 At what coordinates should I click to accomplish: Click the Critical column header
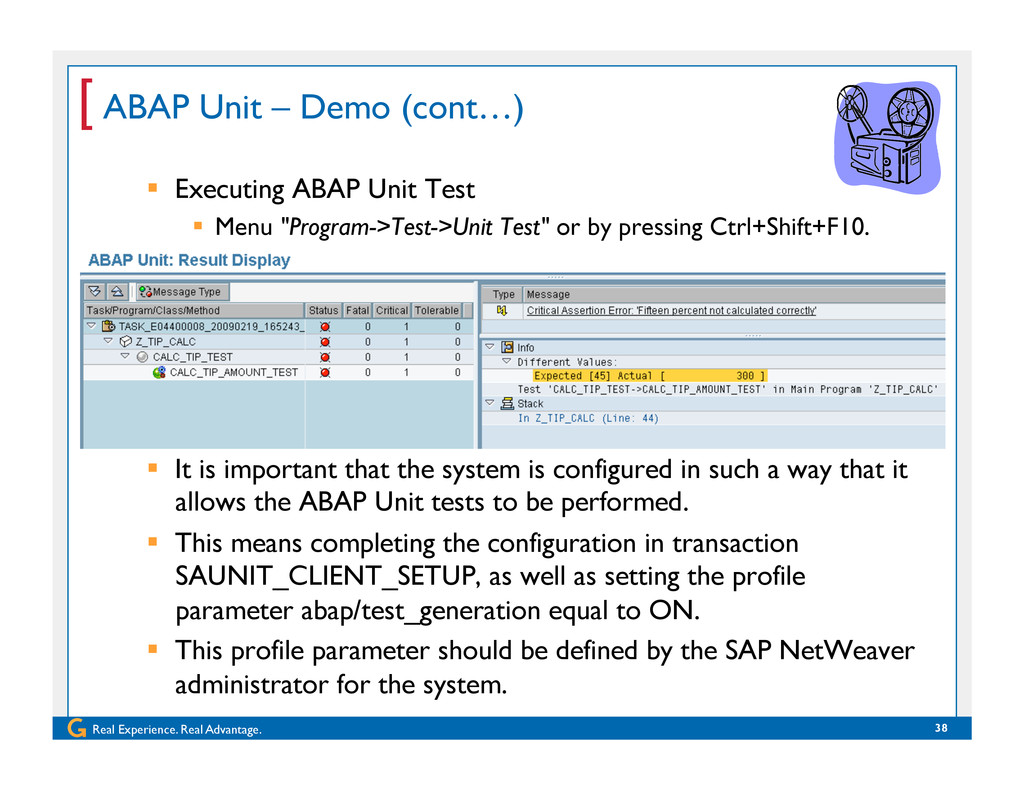pyautogui.click(x=392, y=310)
